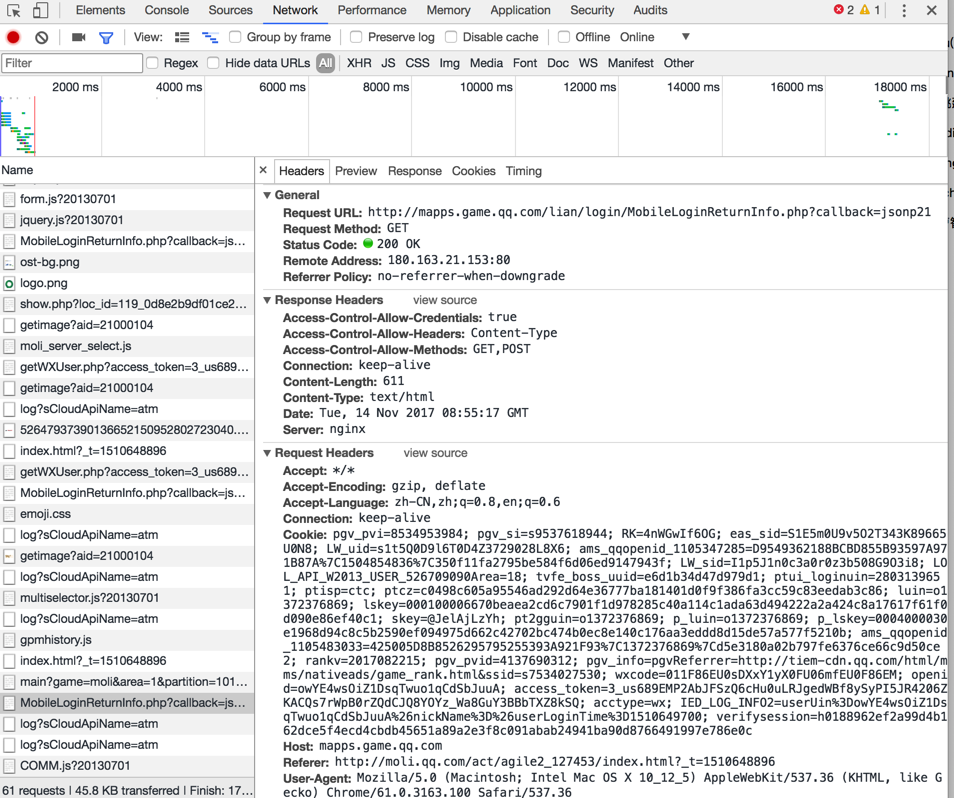954x798 pixels.
Task: Switch to the Performance tab
Action: [372, 10]
